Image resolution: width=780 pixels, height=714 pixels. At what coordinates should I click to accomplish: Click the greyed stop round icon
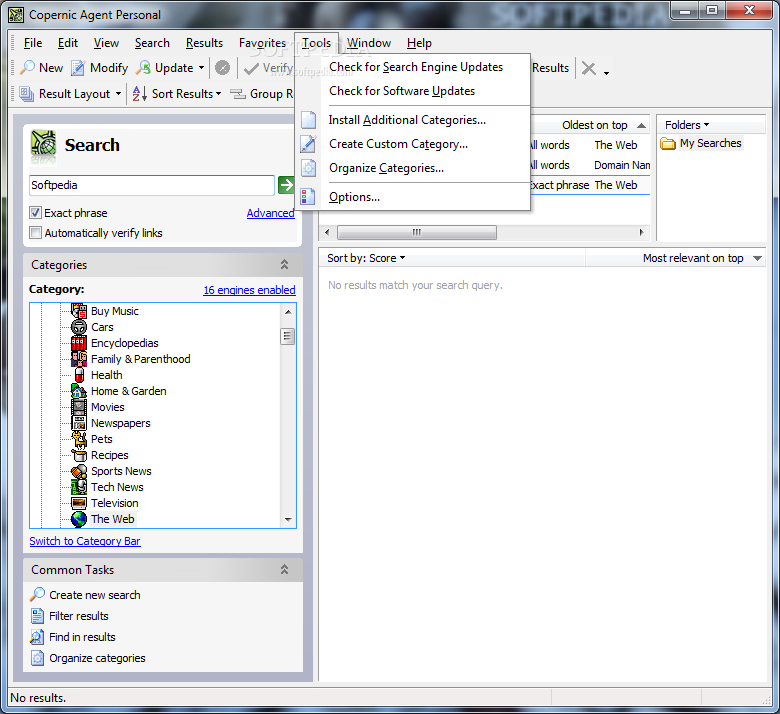tap(222, 68)
